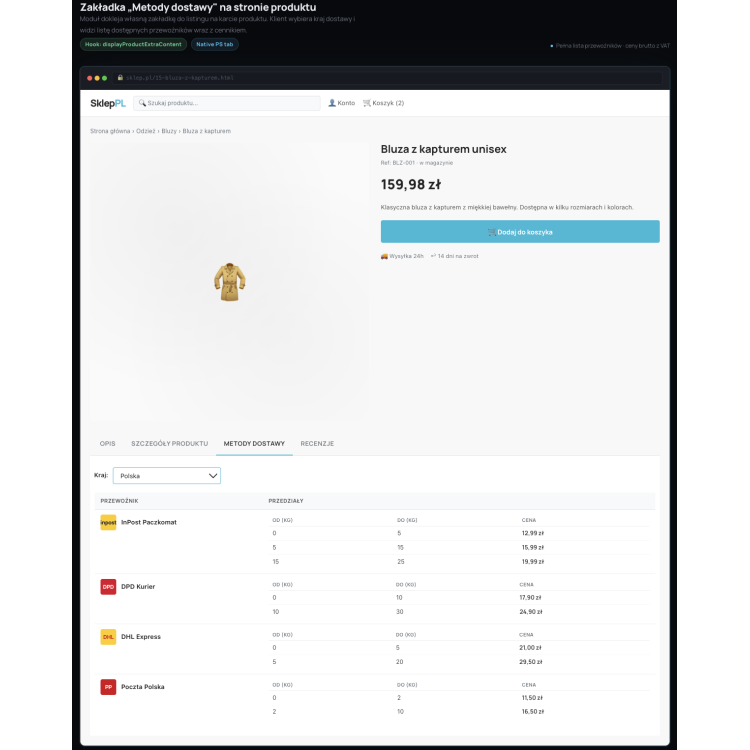Click the Przedziały column header
The image size is (750, 750).
pos(286,501)
